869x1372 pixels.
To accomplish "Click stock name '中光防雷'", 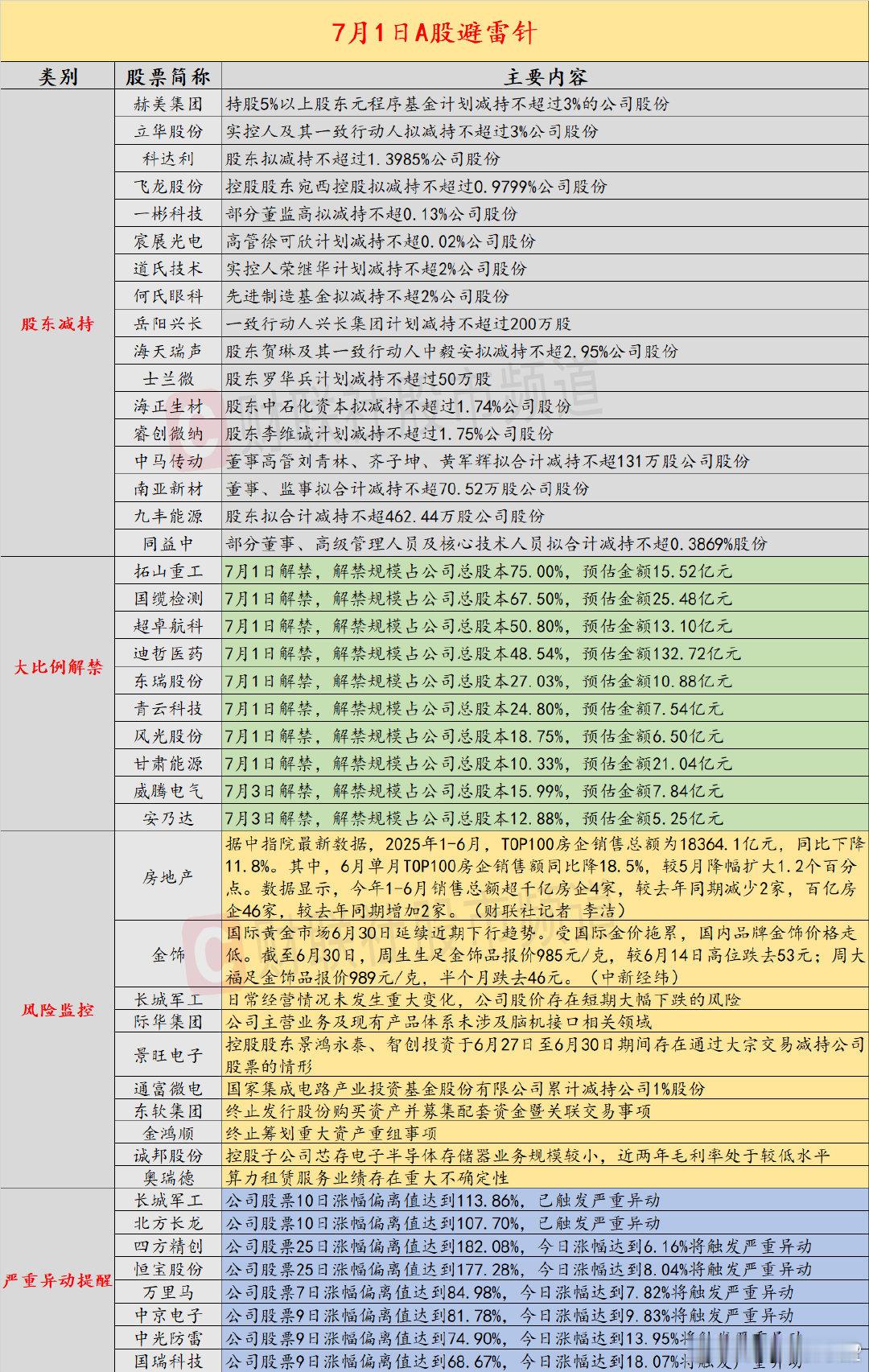I will [168, 1338].
